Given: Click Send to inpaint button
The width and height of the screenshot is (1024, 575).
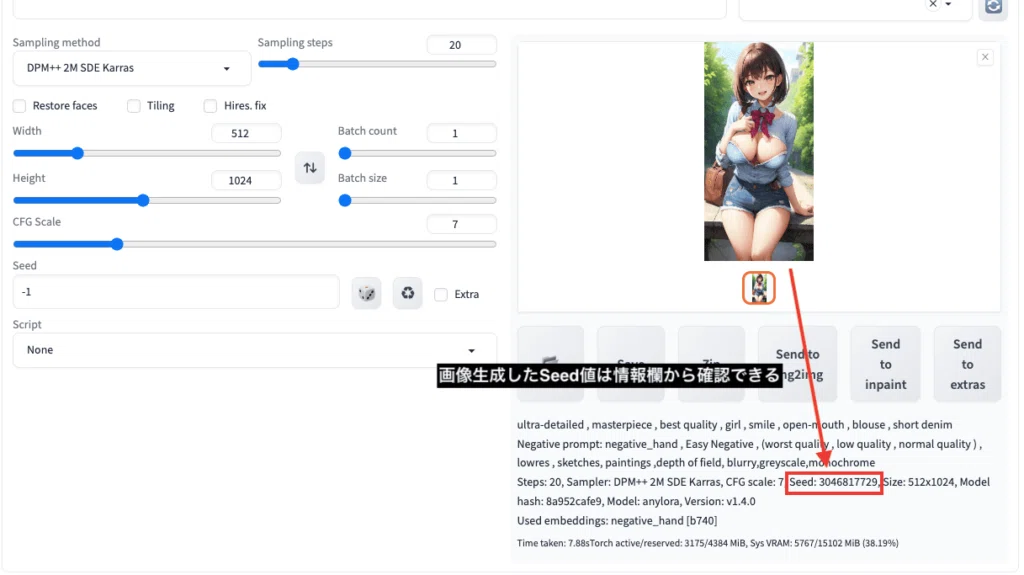Looking at the screenshot, I should coord(885,365).
